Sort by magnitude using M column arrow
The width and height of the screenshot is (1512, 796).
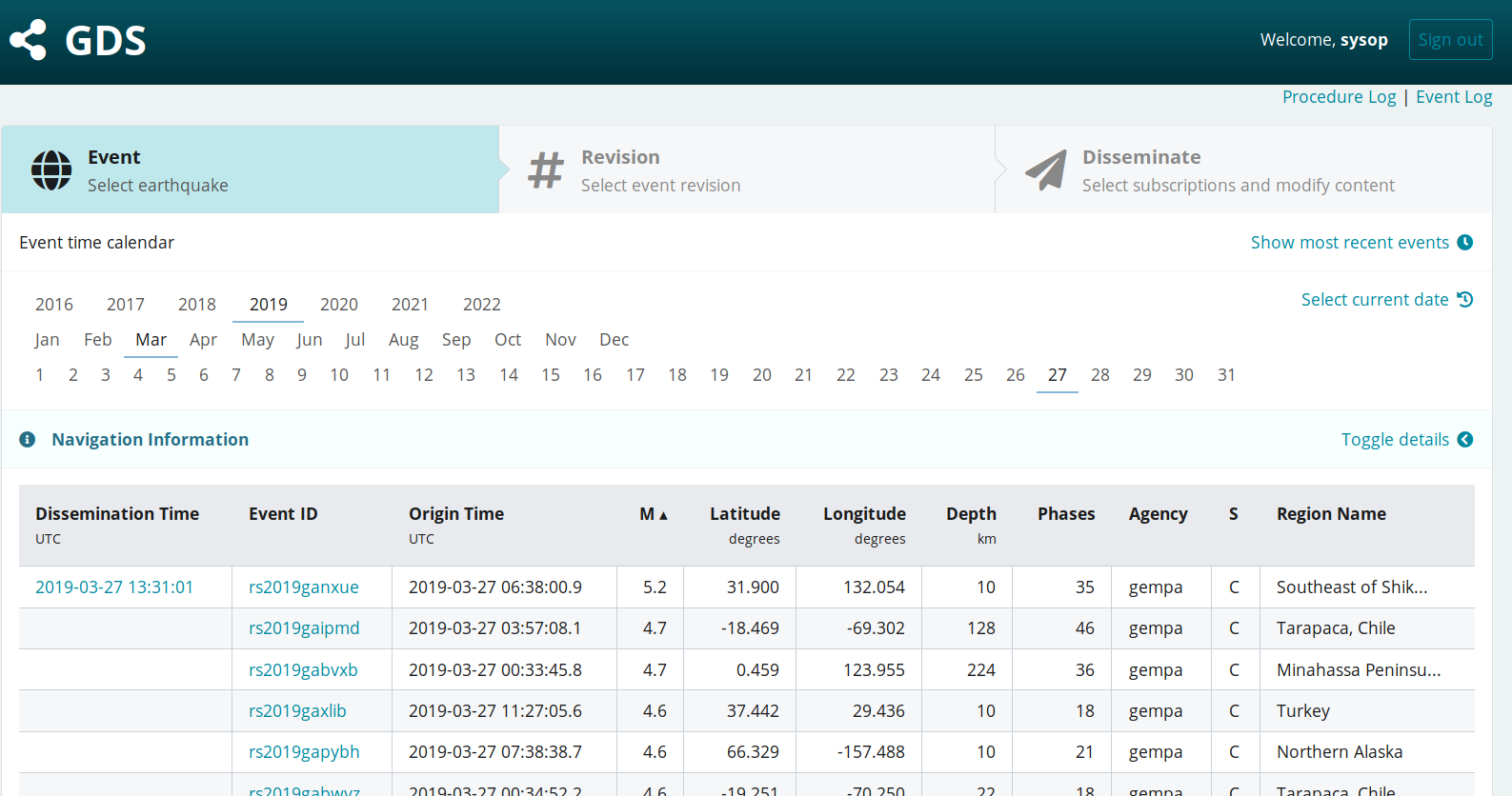pyautogui.click(x=663, y=515)
